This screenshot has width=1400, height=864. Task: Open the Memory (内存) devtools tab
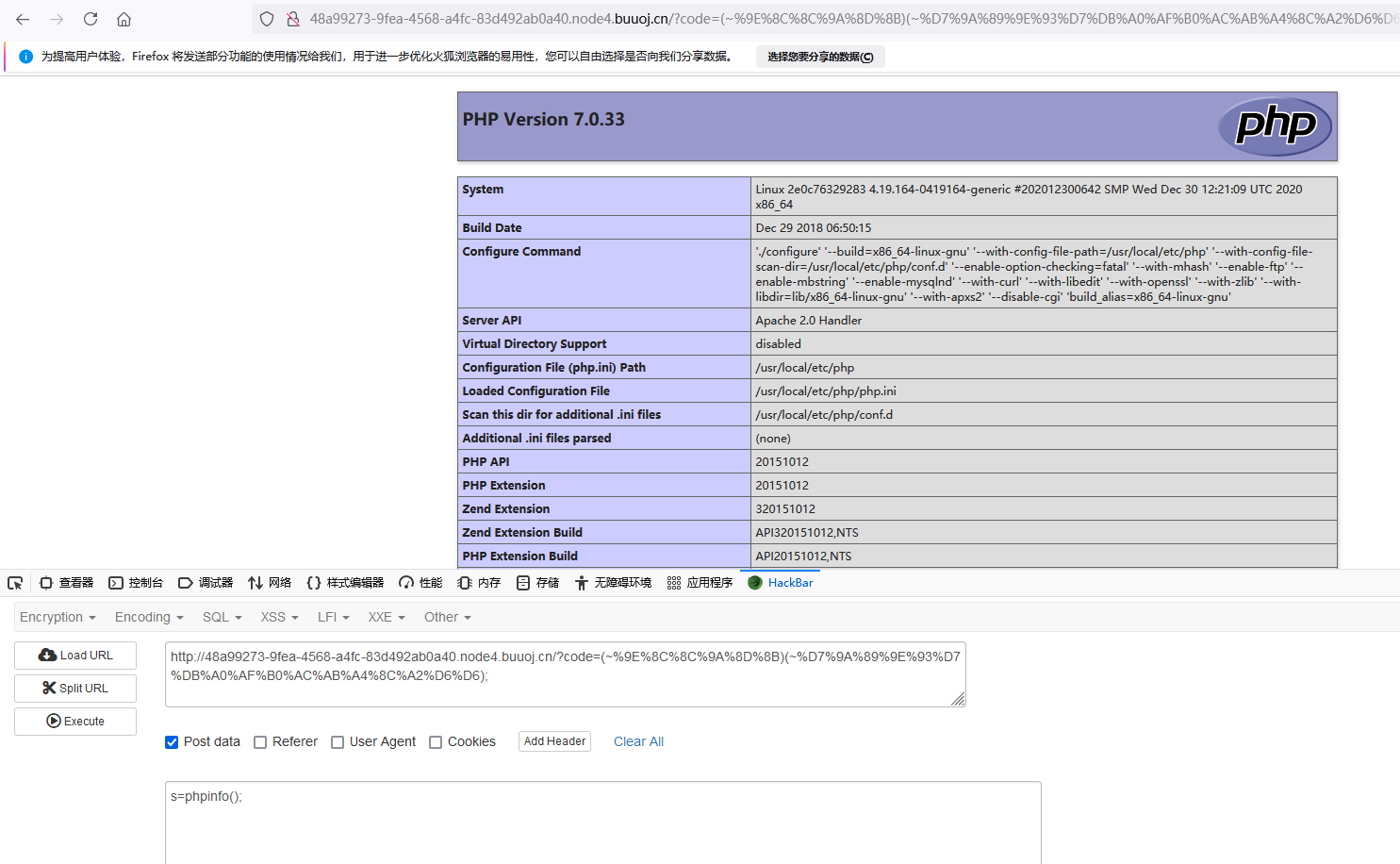[479, 583]
